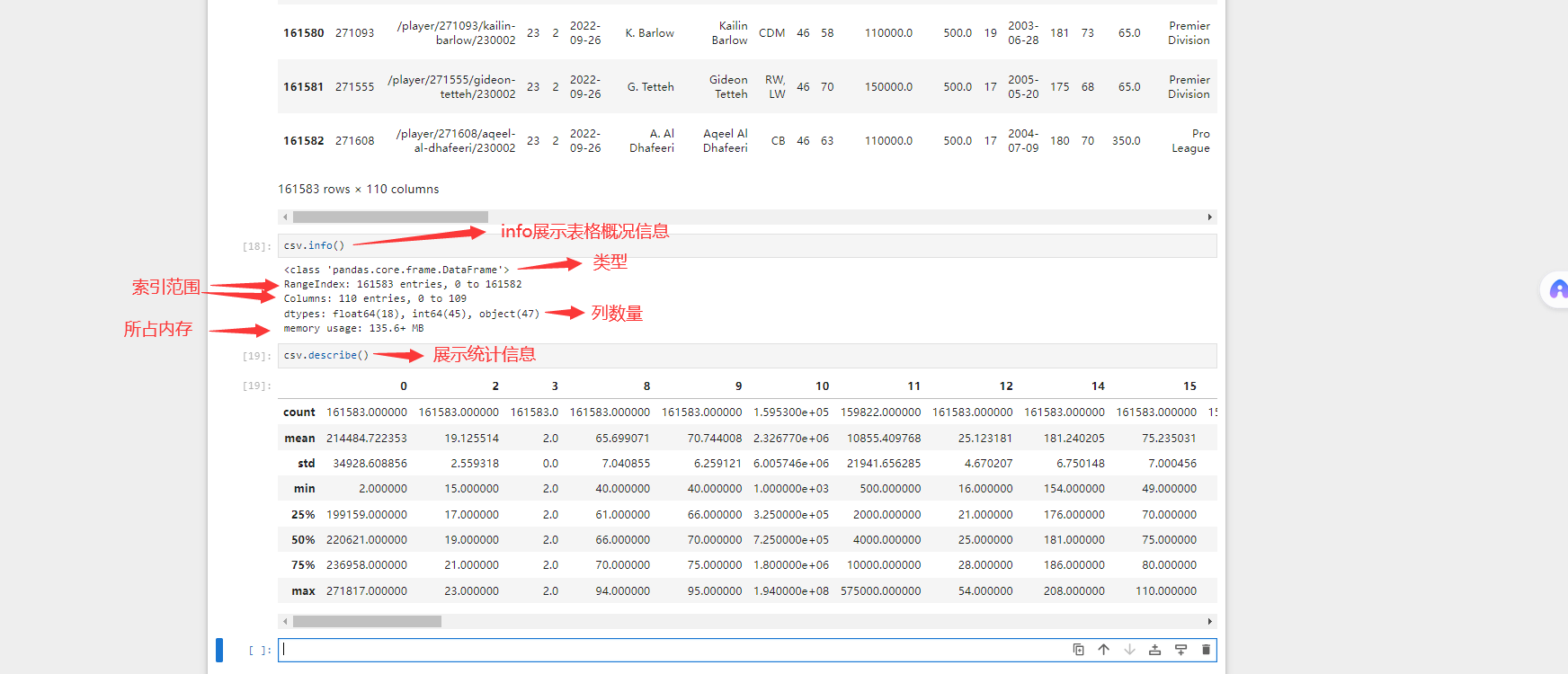
Task: Click the blue collapse bar of active cell
Action: [x=219, y=650]
